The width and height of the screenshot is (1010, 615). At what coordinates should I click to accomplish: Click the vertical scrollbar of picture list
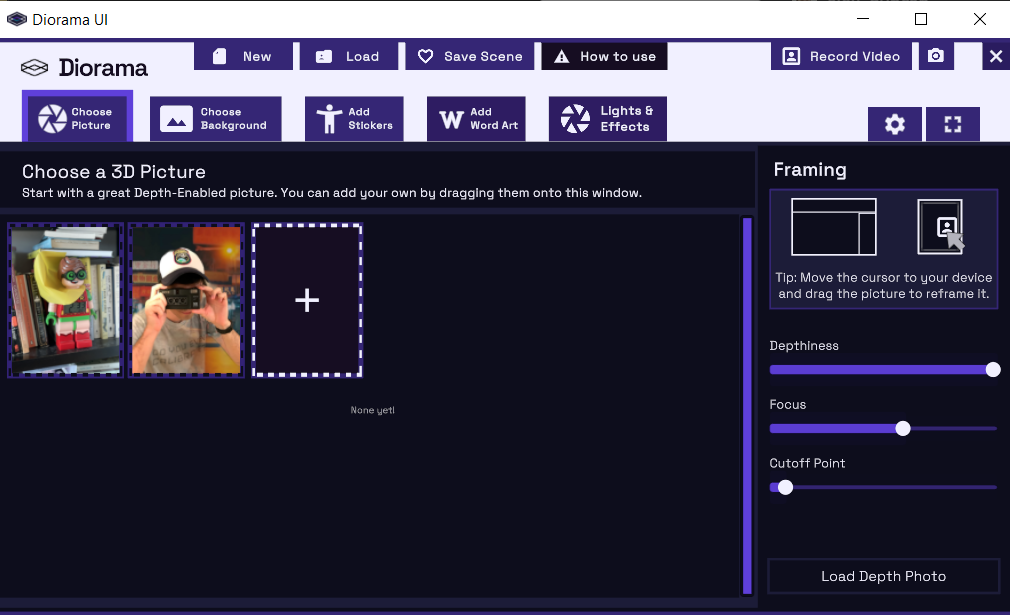pyautogui.click(x=747, y=405)
